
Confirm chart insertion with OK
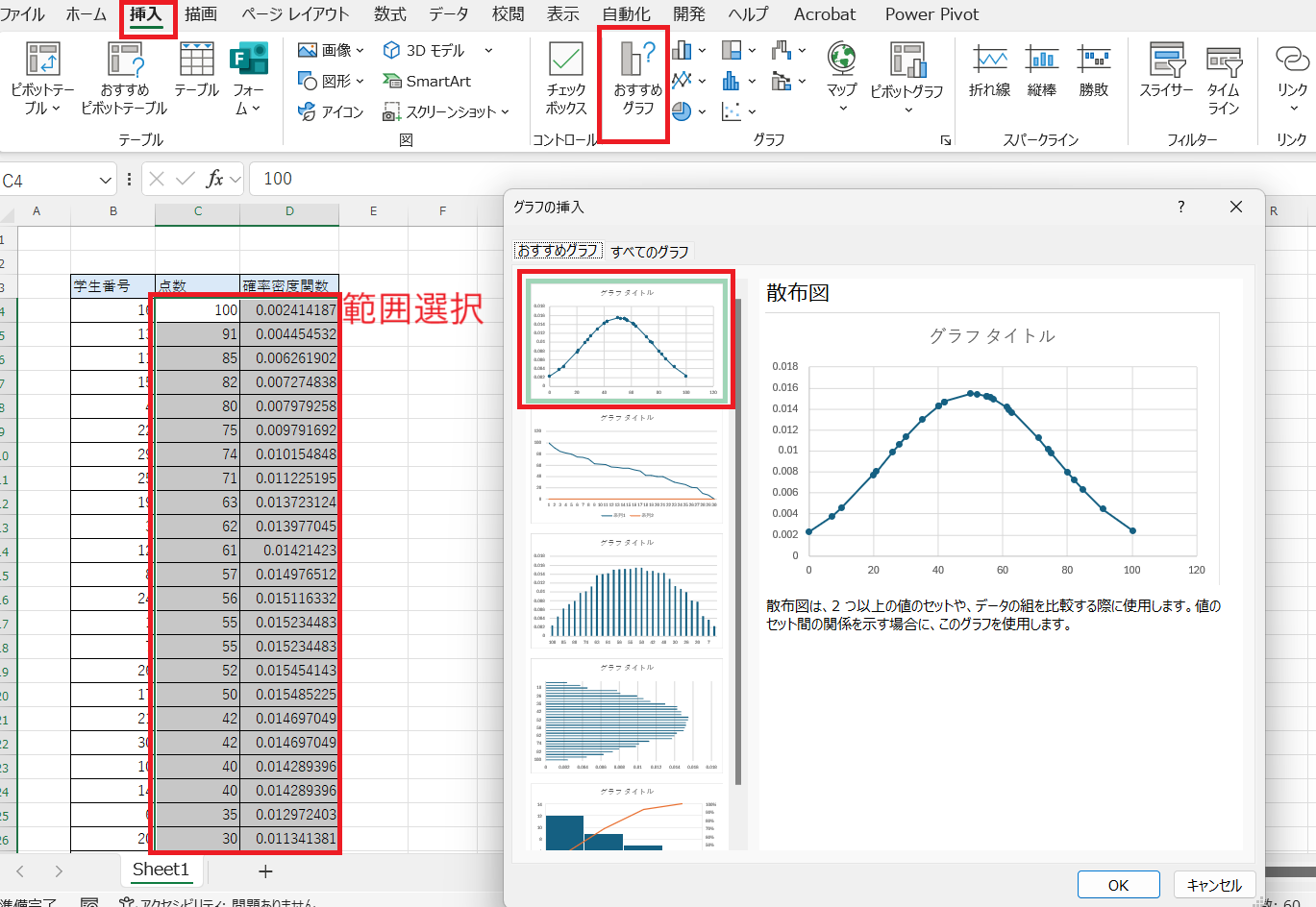click(x=1118, y=884)
